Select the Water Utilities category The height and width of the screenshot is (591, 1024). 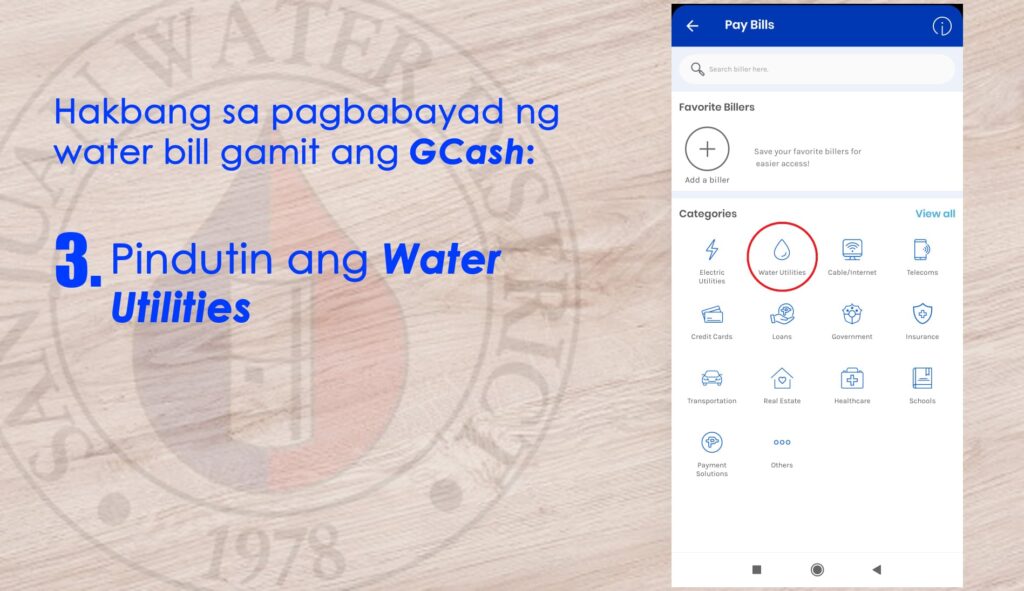click(782, 257)
